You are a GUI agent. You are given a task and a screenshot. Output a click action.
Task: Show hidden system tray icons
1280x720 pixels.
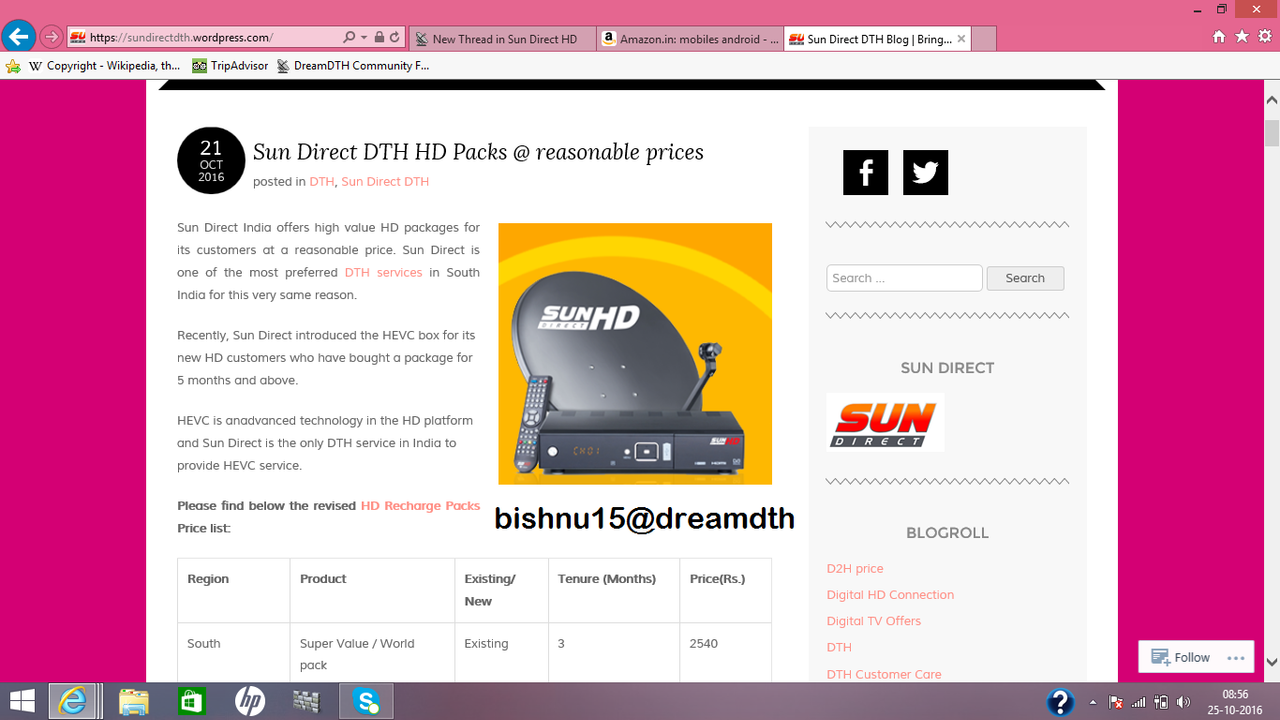[x=1092, y=702]
